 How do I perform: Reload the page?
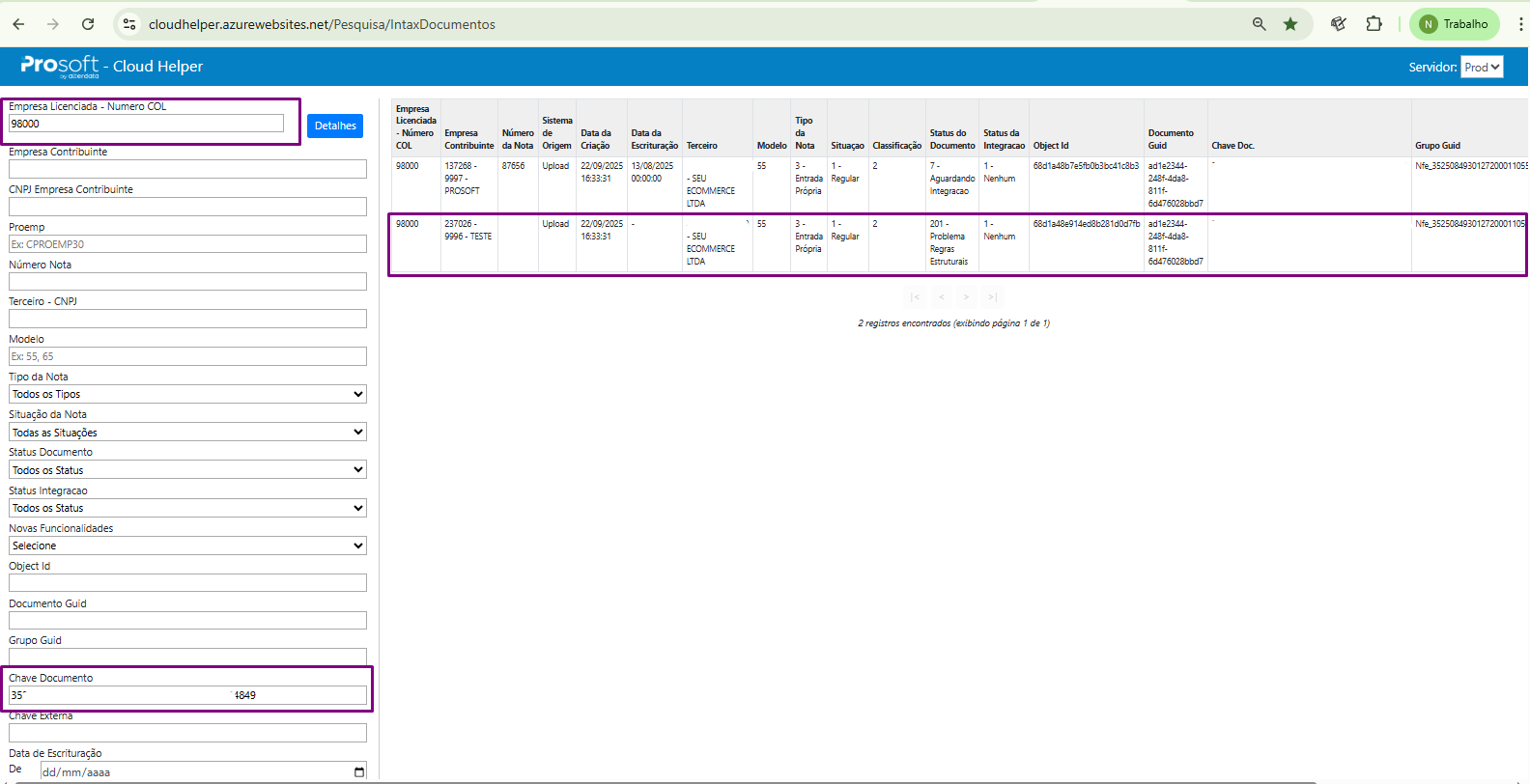pyautogui.click(x=88, y=24)
